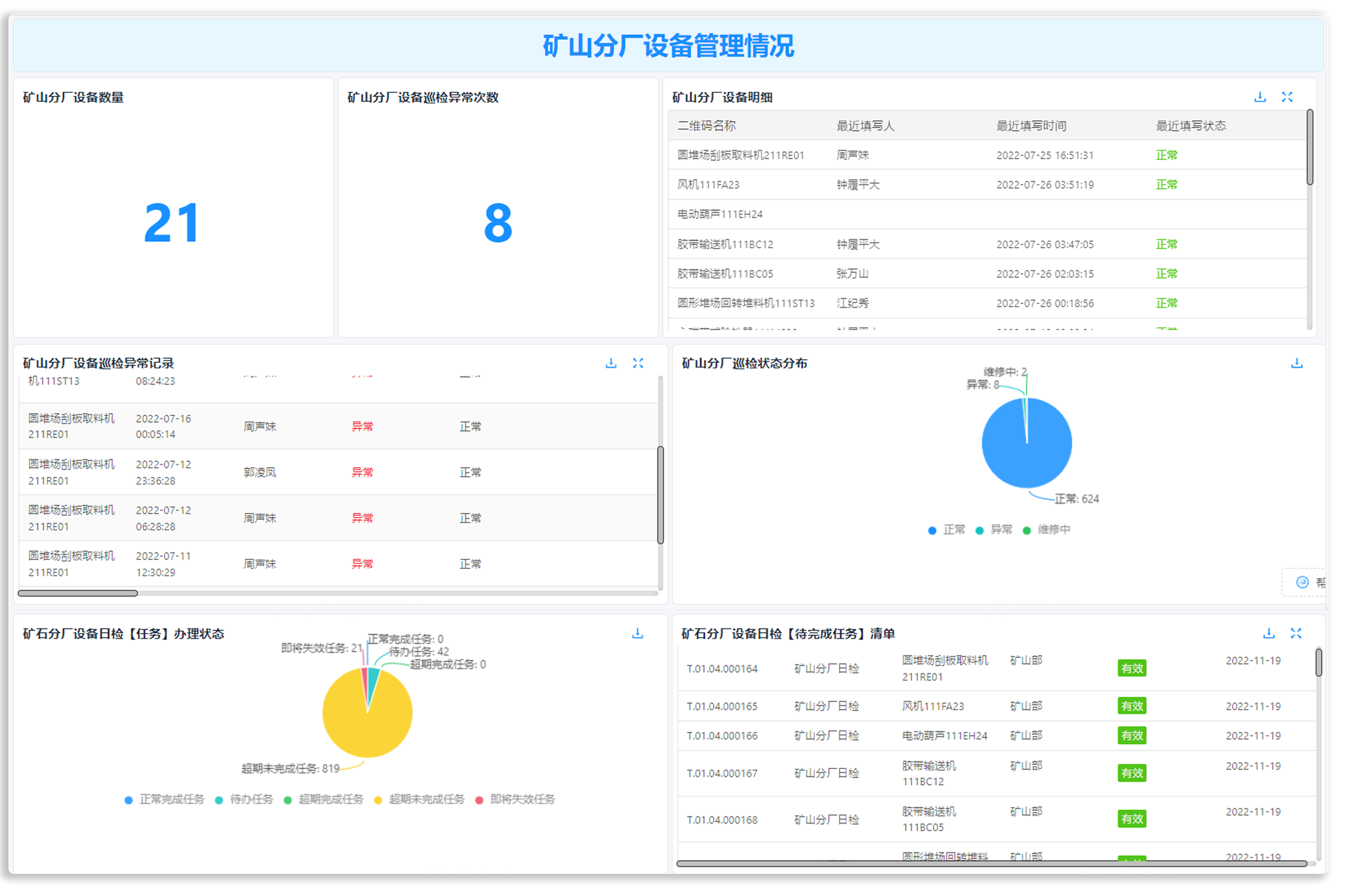Download the 矿石分厂设备日检待完成任务清单
The height and width of the screenshot is (896, 1350).
coord(1270,633)
